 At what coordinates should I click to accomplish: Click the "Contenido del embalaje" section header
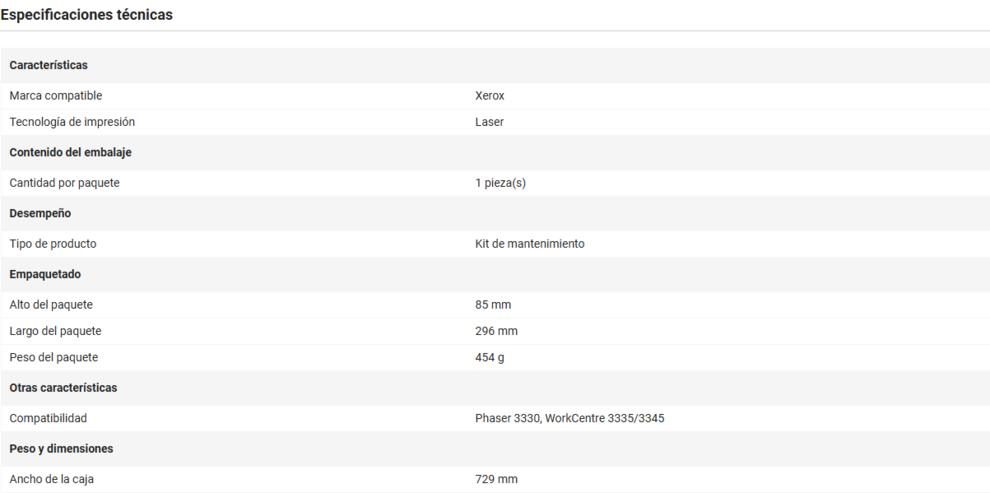coord(70,152)
